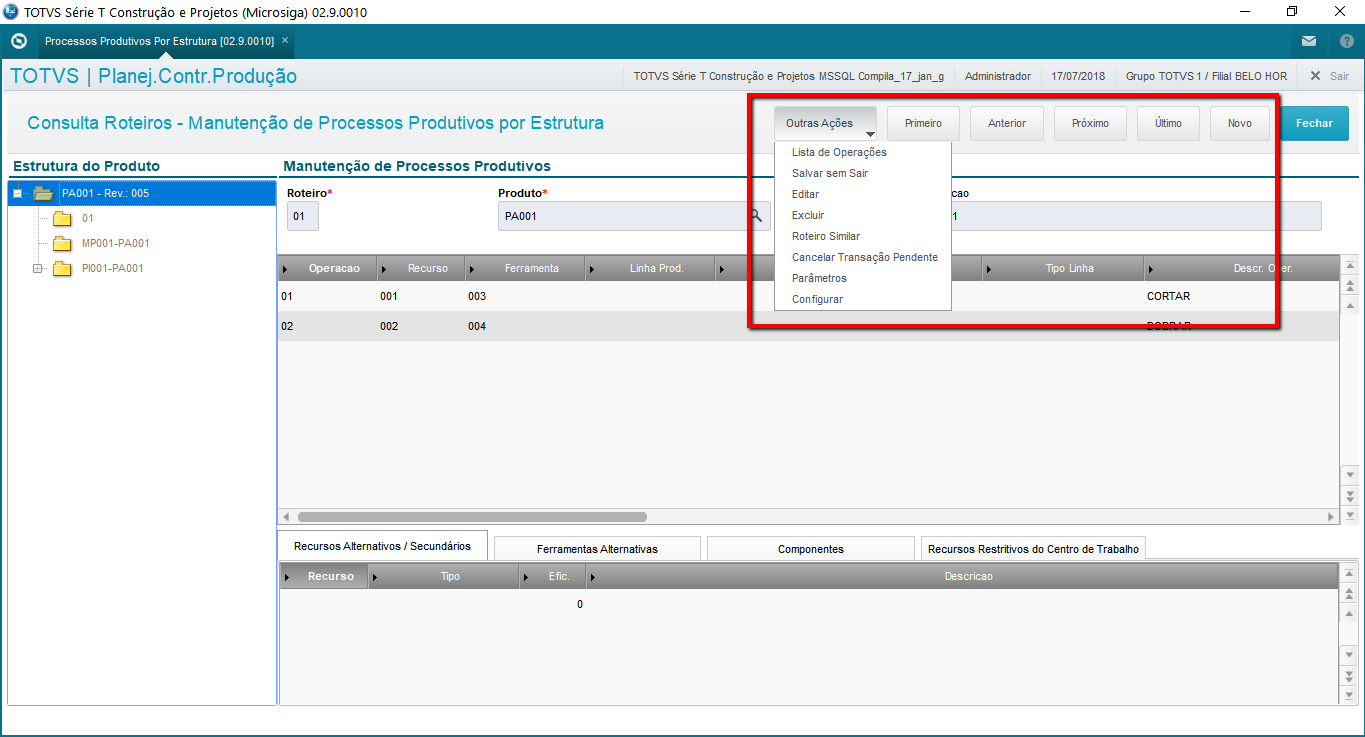The width and height of the screenshot is (1365, 737).
Task: Select the MP001-PA001 tree item
Action: [x=116, y=243]
